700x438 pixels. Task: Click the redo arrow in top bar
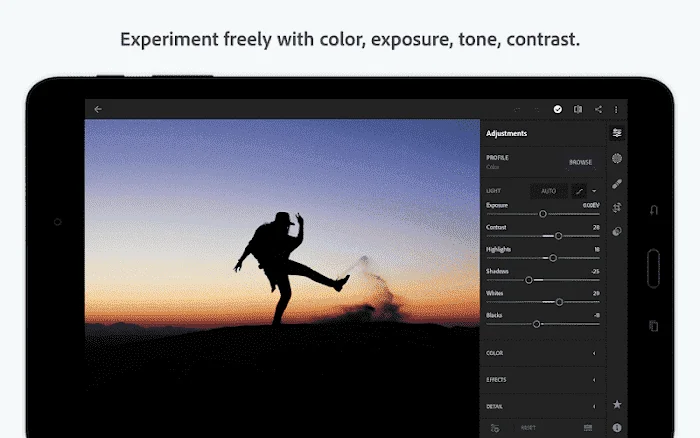click(x=537, y=110)
